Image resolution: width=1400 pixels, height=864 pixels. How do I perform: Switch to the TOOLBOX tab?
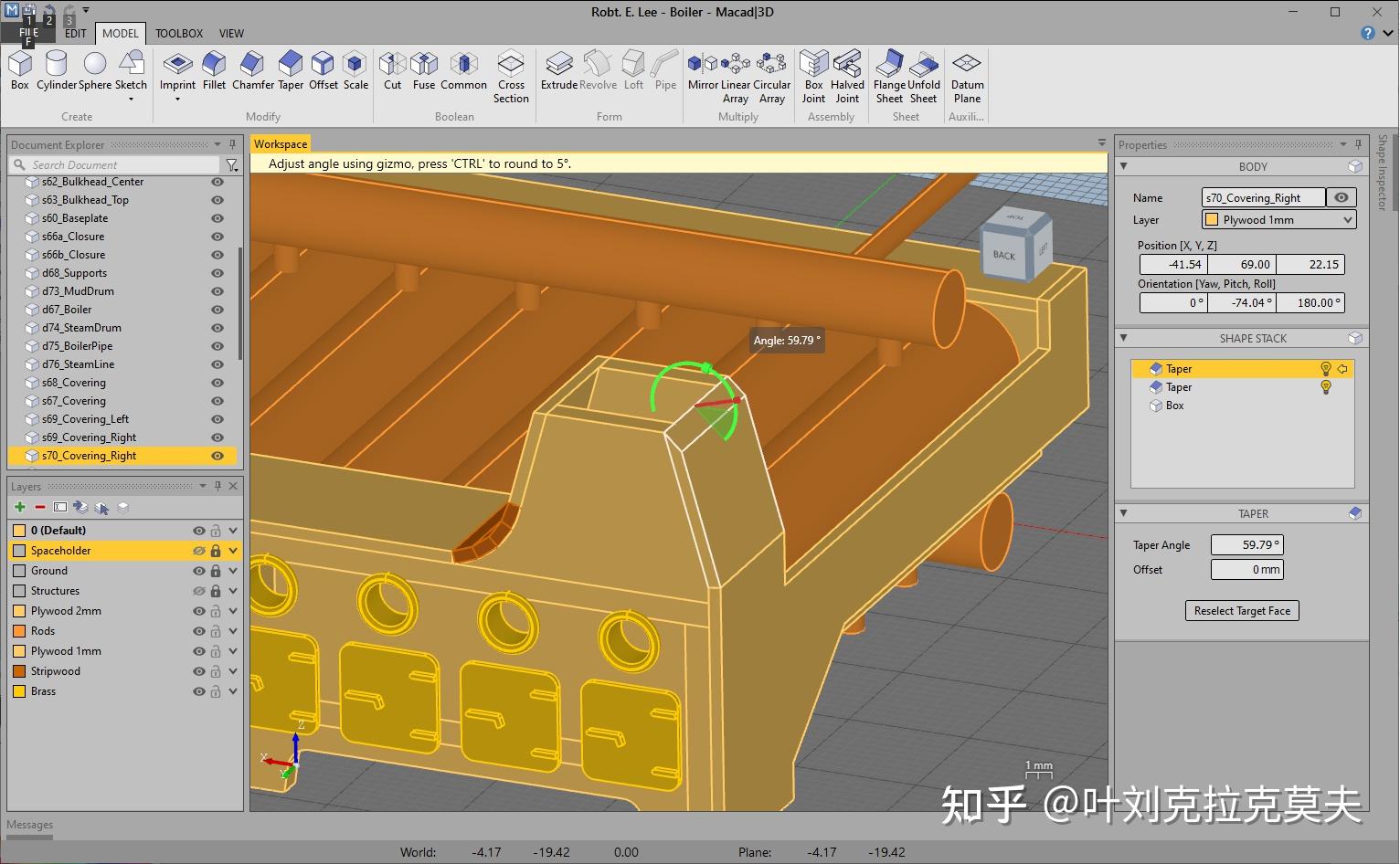[x=178, y=33]
